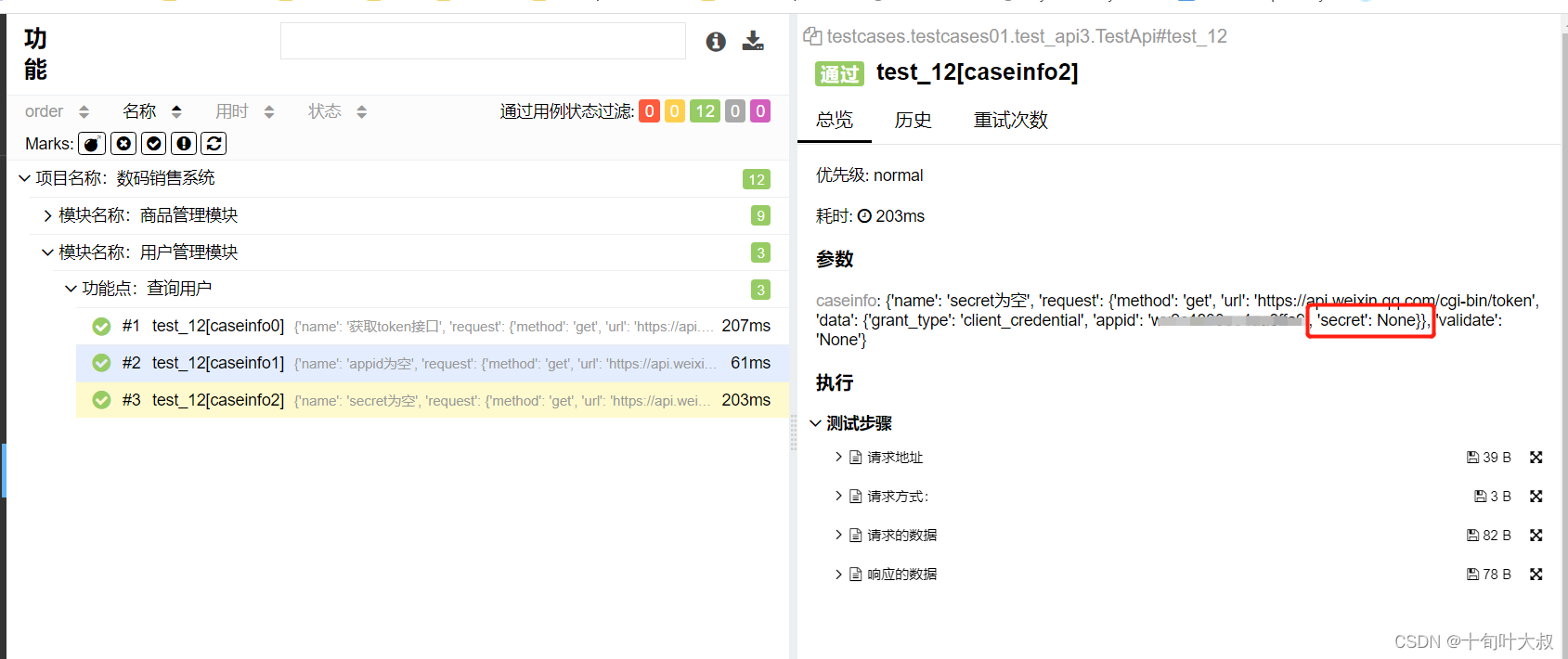This screenshot has width=1568, height=659.
Task: Click the save icon beside 3 B
Action: point(1481,497)
